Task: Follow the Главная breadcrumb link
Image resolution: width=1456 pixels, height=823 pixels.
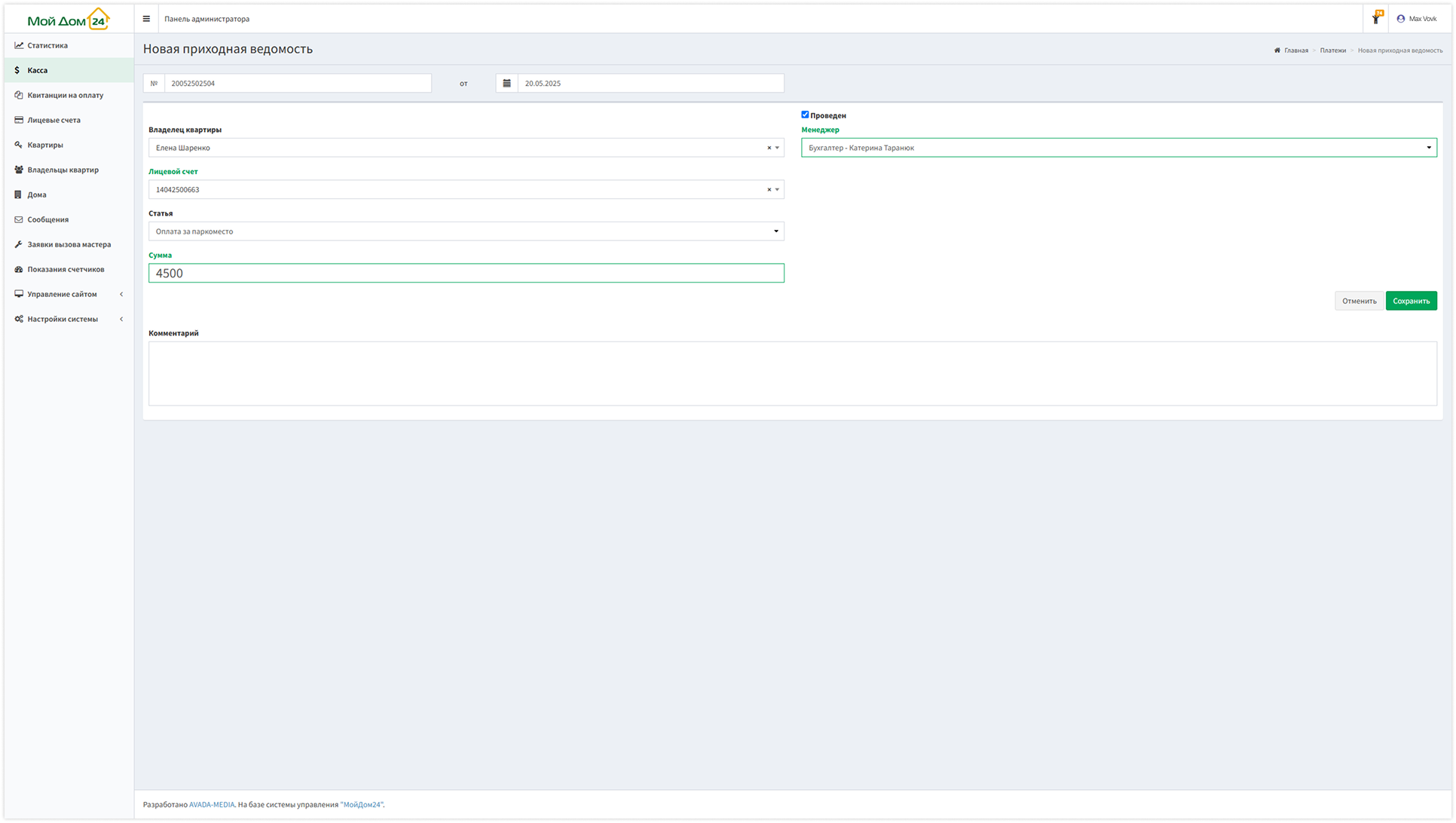Action: pyautogui.click(x=1296, y=50)
